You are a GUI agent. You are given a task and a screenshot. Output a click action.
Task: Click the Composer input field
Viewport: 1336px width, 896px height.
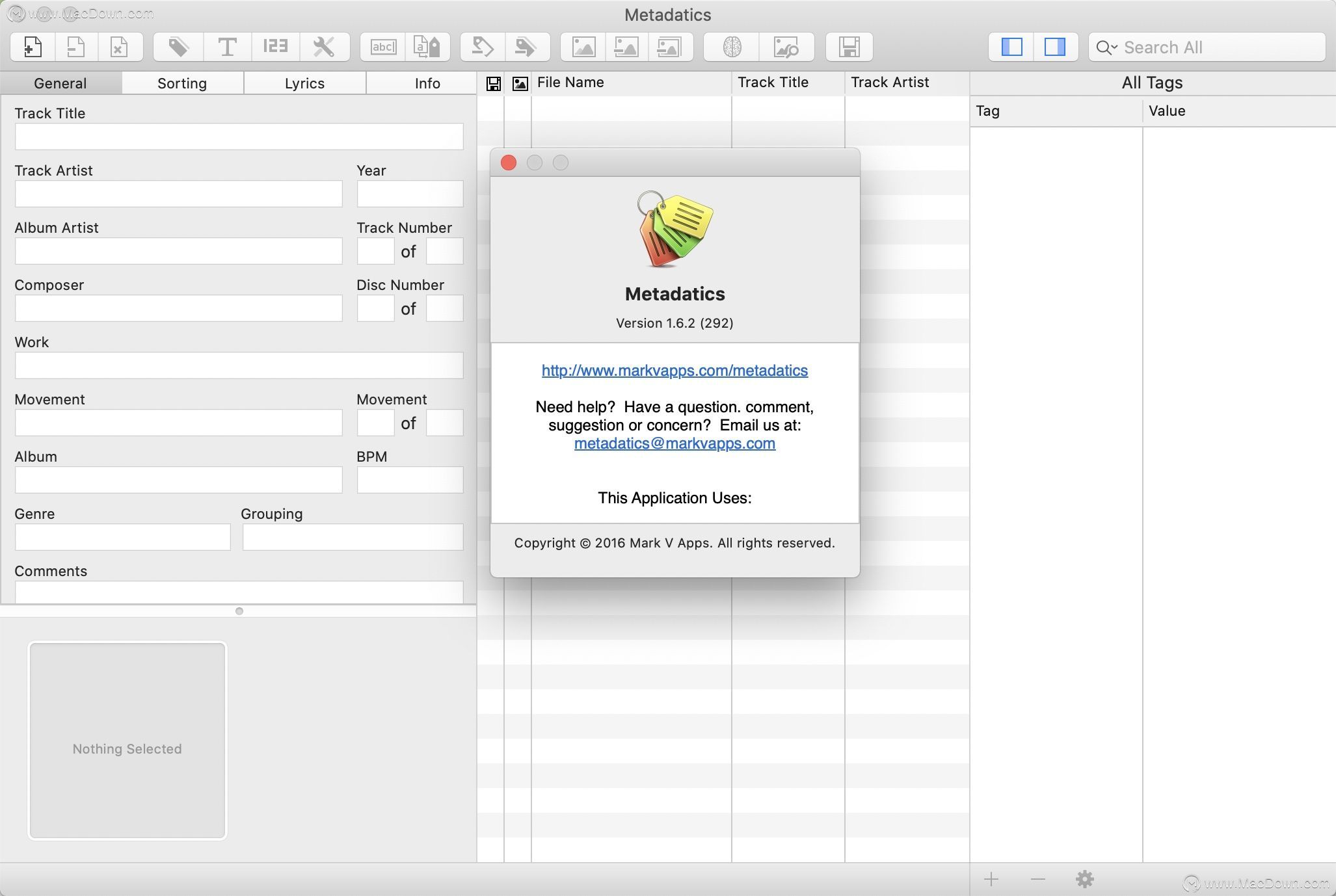pyautogui.click(x=179, y=308)
